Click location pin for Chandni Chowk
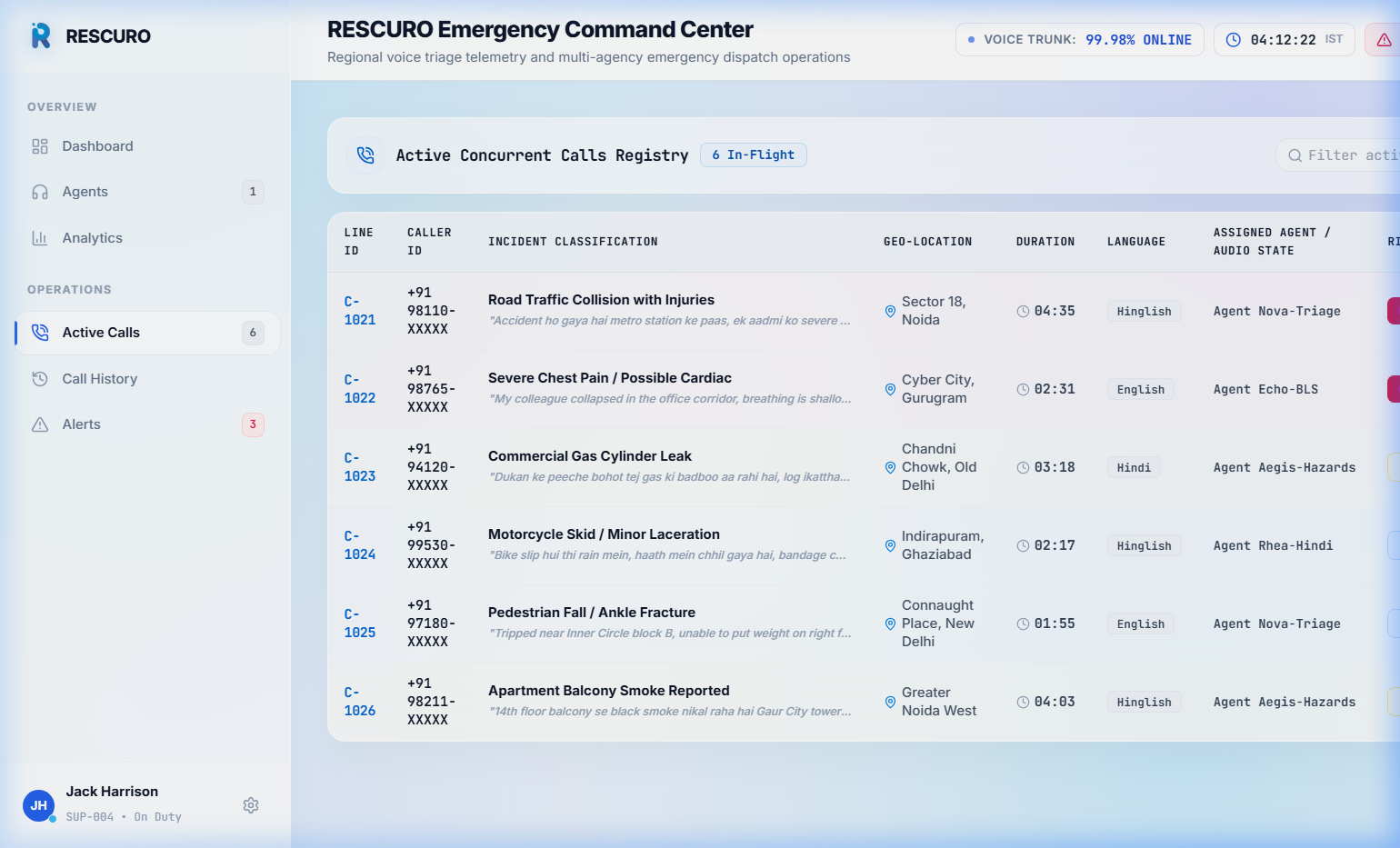 890,467
